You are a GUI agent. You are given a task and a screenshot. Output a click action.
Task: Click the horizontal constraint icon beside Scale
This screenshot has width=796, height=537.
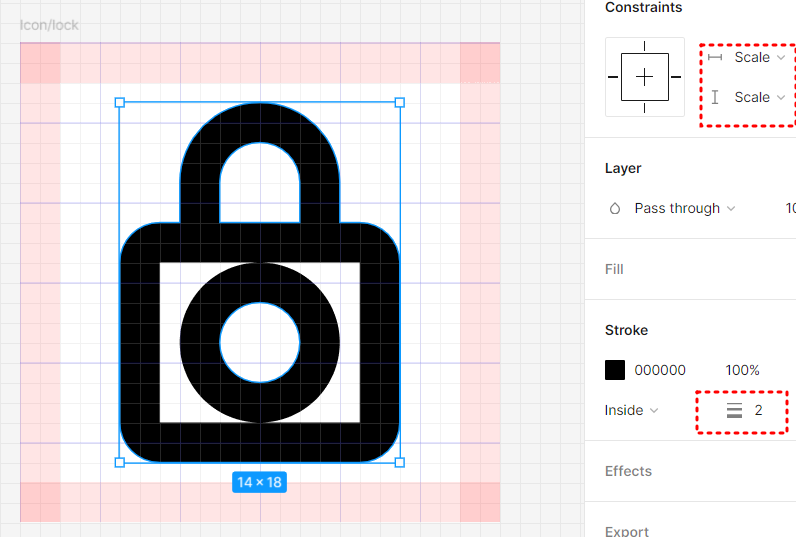[715, 57]
